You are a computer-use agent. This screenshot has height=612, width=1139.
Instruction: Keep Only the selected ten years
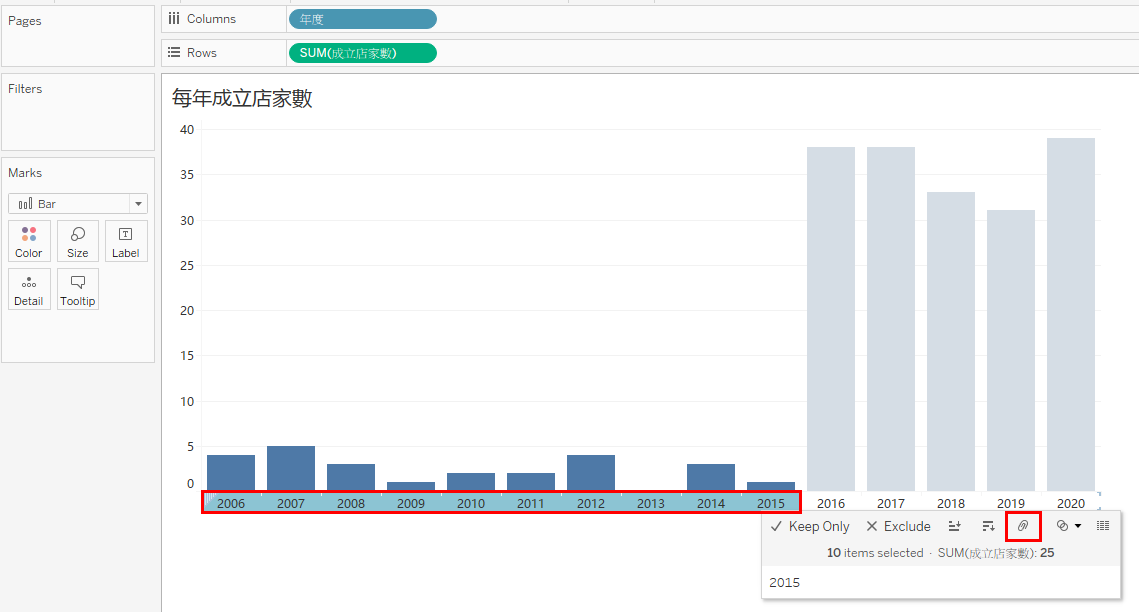click(809, 526)
